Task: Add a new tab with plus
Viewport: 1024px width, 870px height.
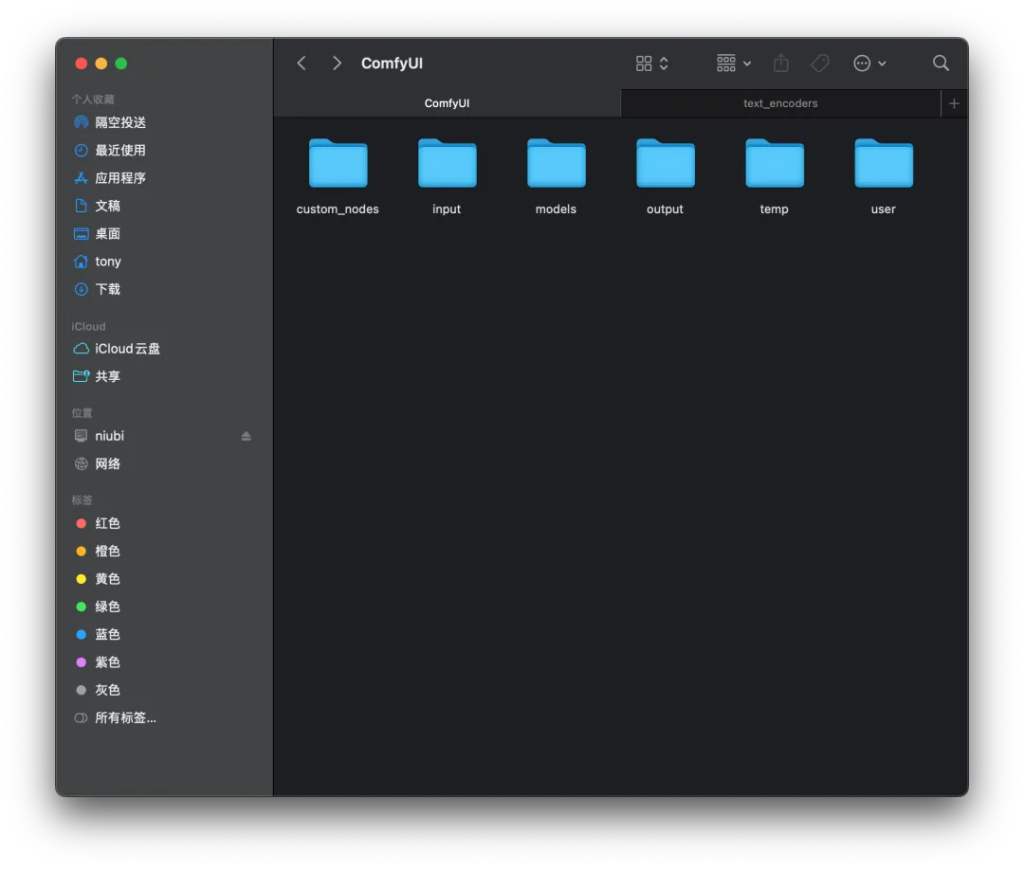Action: [954, 103]
